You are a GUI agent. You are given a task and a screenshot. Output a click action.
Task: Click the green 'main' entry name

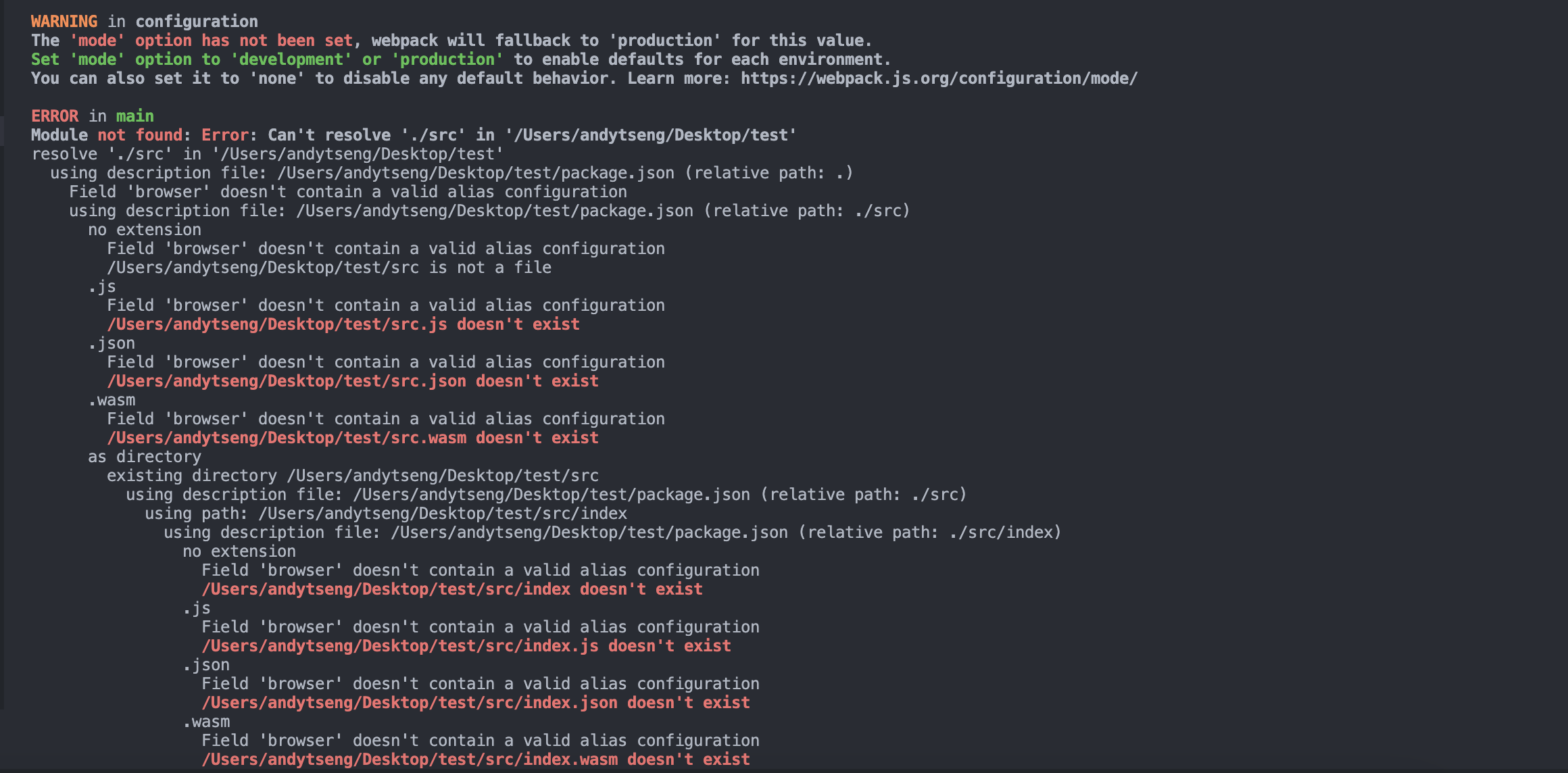click(x=135, y=116)
